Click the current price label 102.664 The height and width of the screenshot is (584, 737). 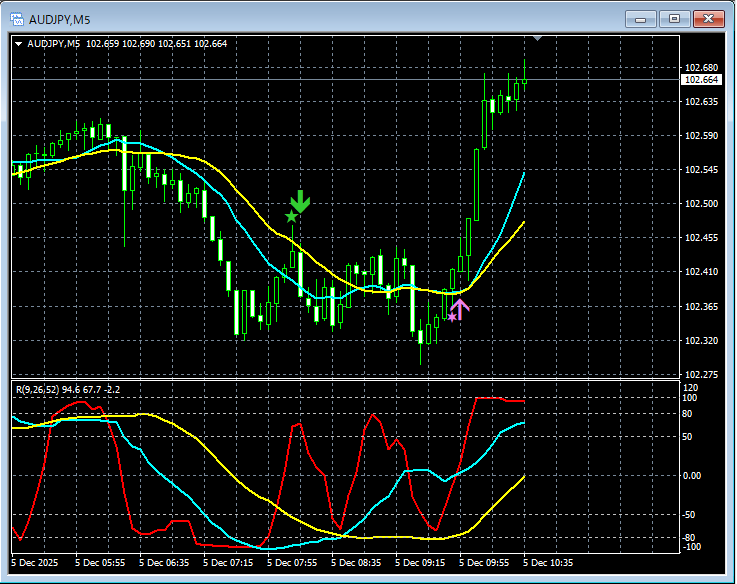tap(700, 80)
